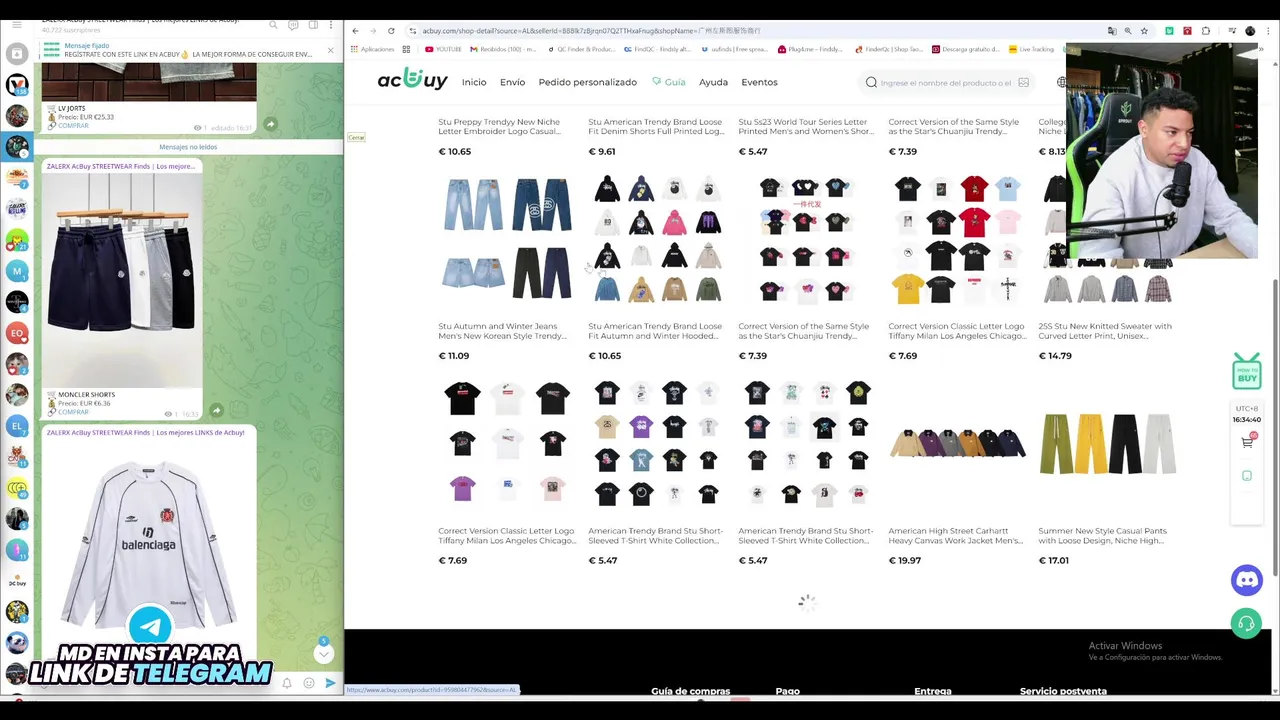The width and height of the screenshot is (1280, 720).
Task: Open Aplicaciones in bookmarks bar
Action: 372,49
